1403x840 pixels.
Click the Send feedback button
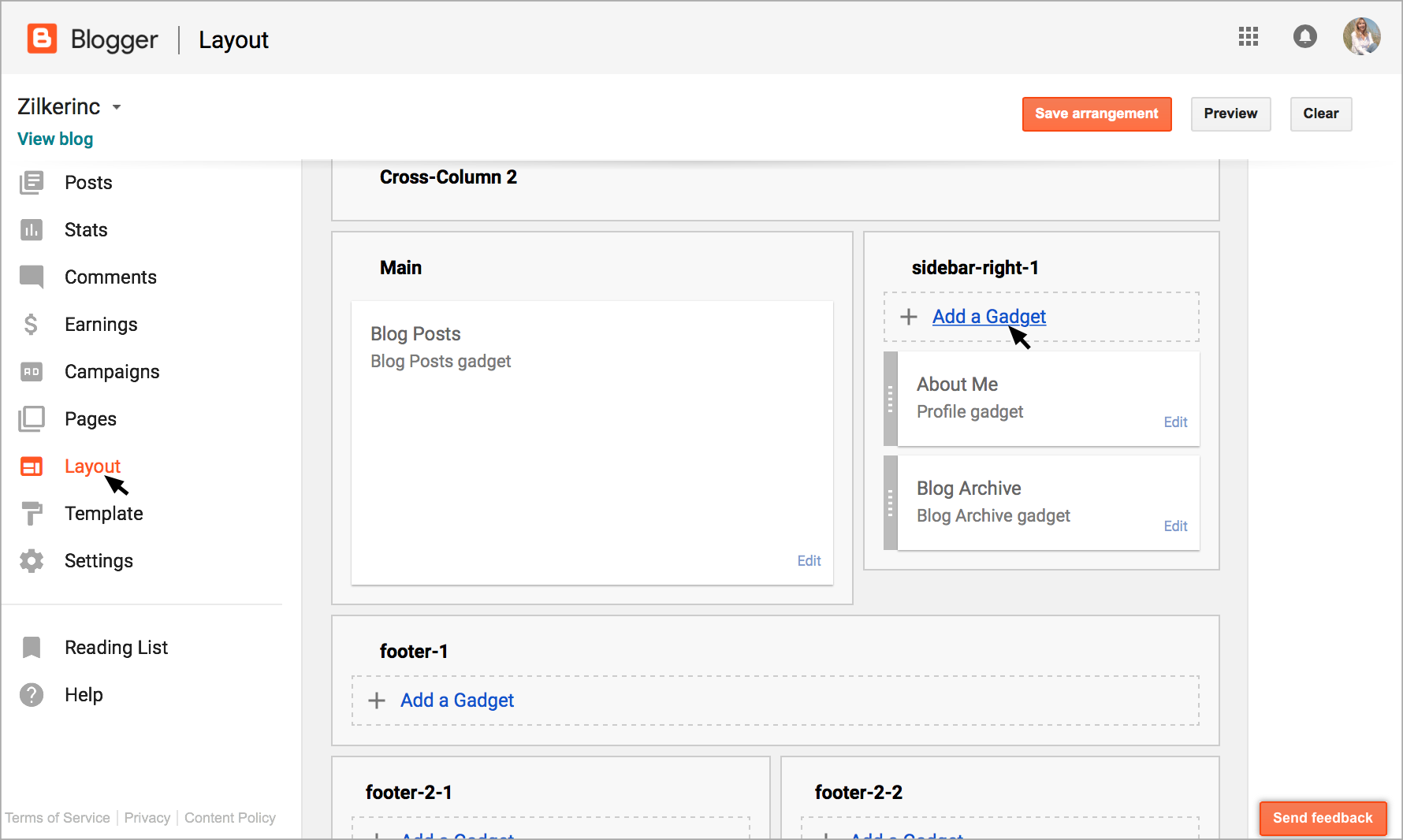point(1323,818)
